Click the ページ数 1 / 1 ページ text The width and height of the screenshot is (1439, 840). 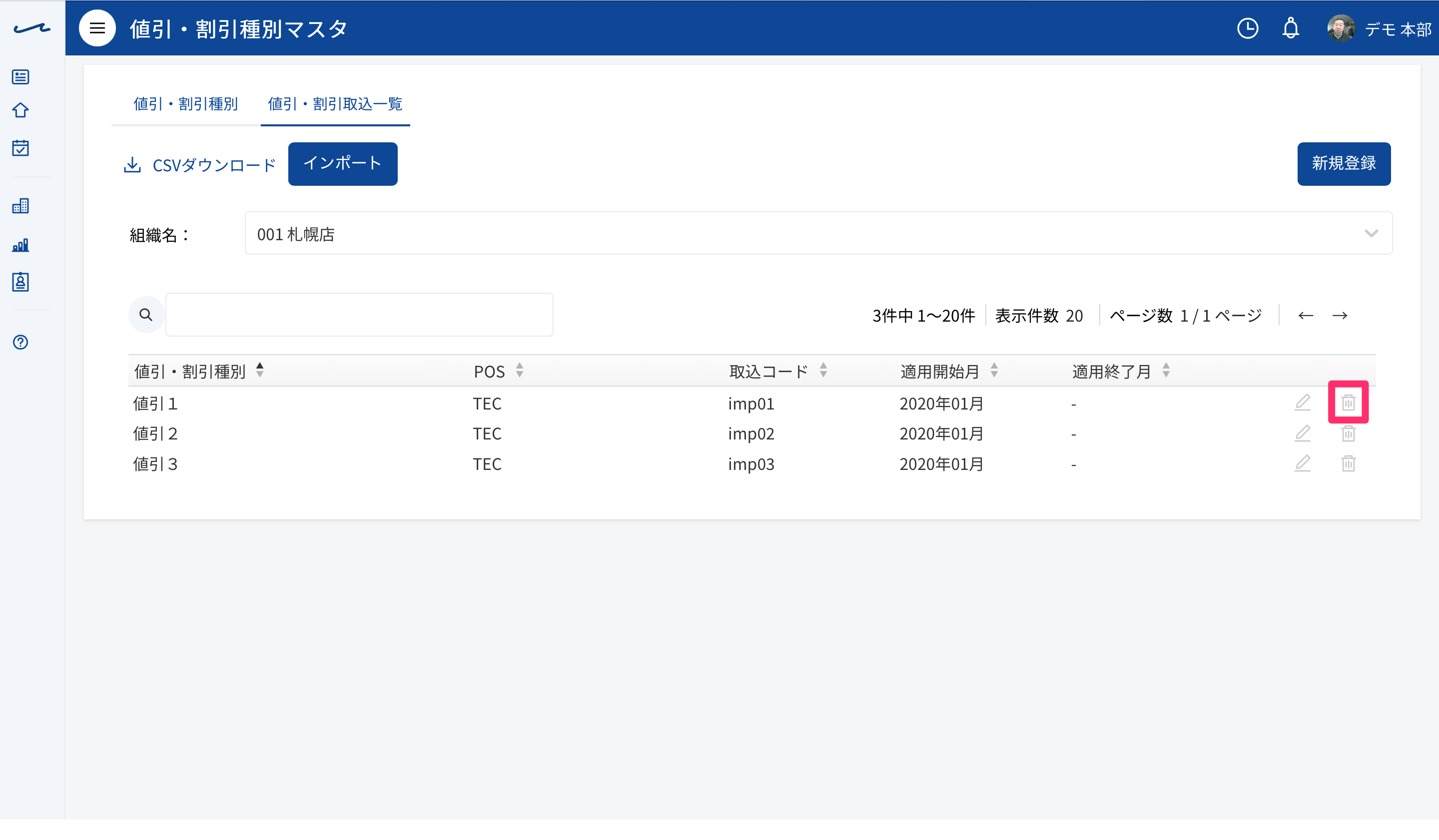click(x=1186, y=316)
